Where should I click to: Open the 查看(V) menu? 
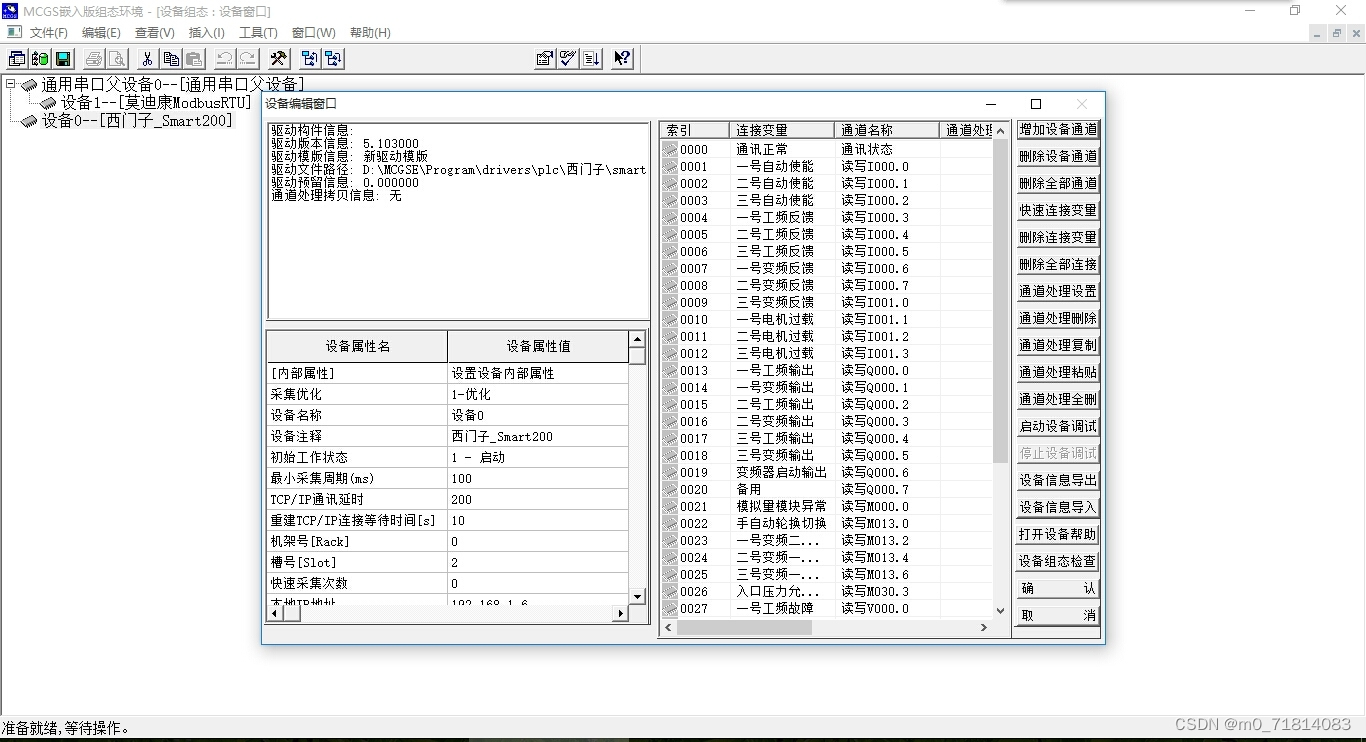click(154, 33)
